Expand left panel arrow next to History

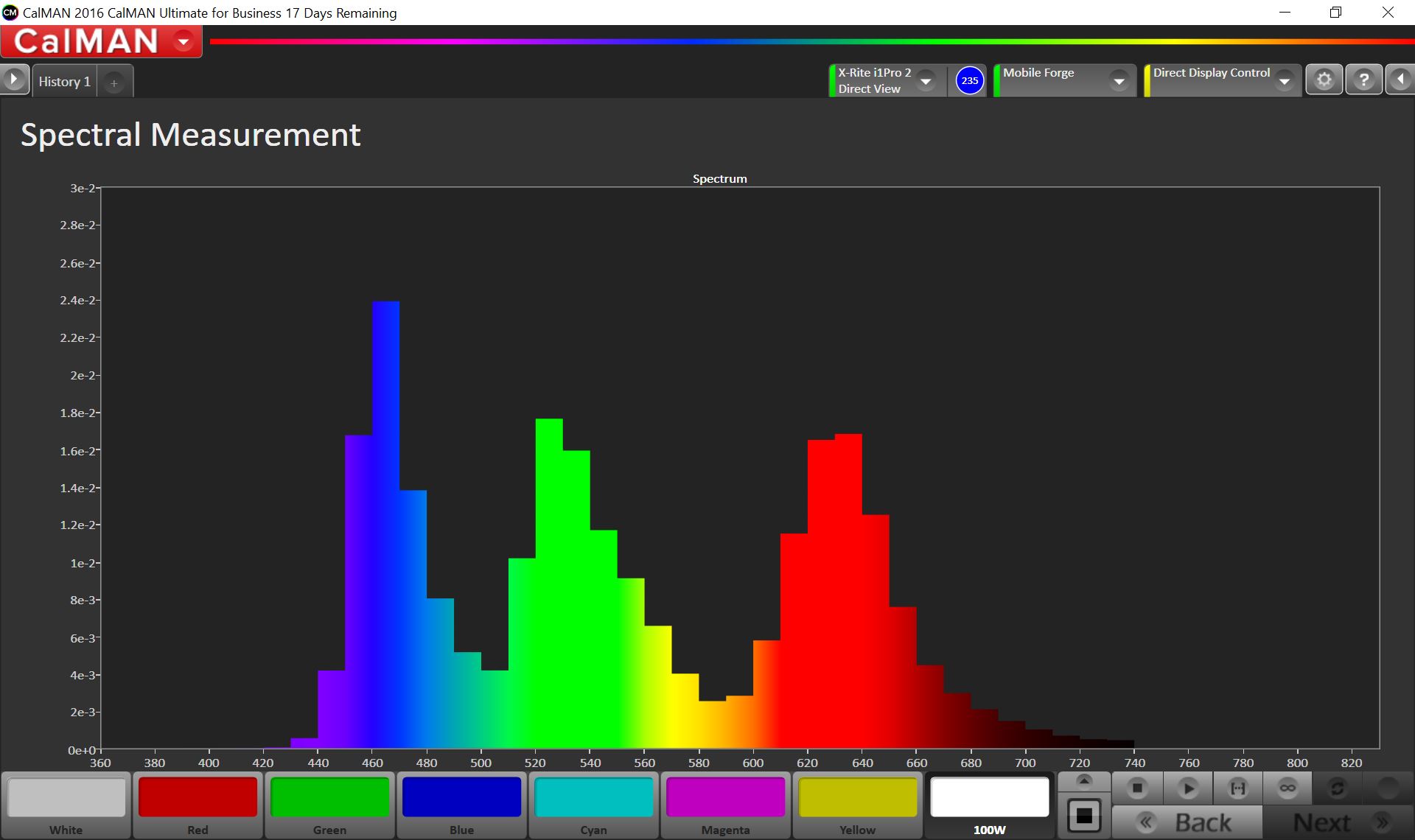tap(14, 80)
